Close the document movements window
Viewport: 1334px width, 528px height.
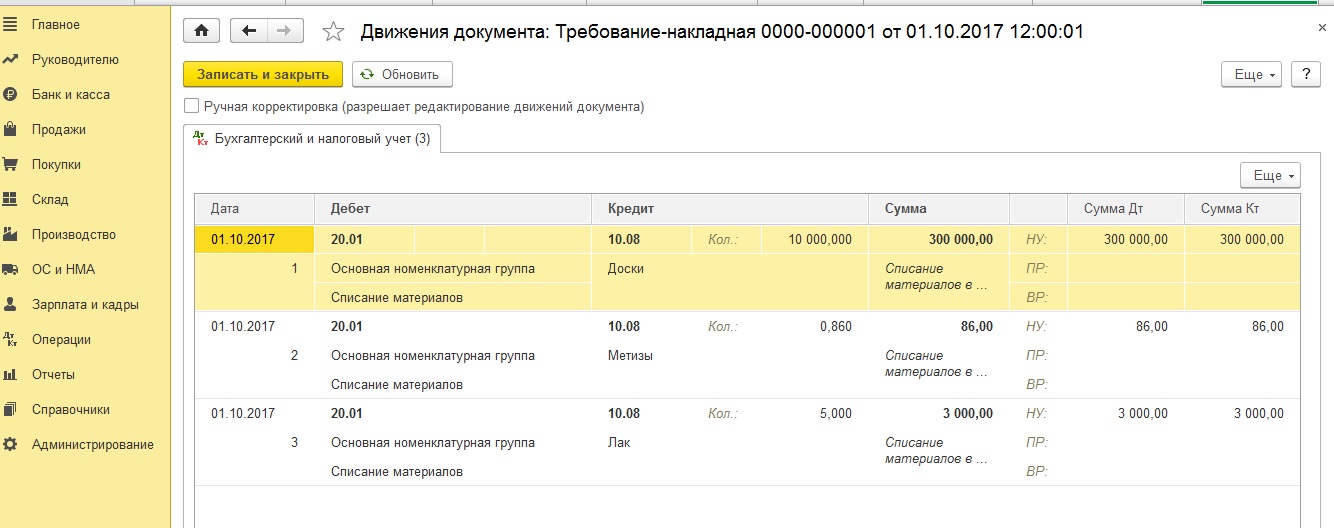[x=1322, y=29]
